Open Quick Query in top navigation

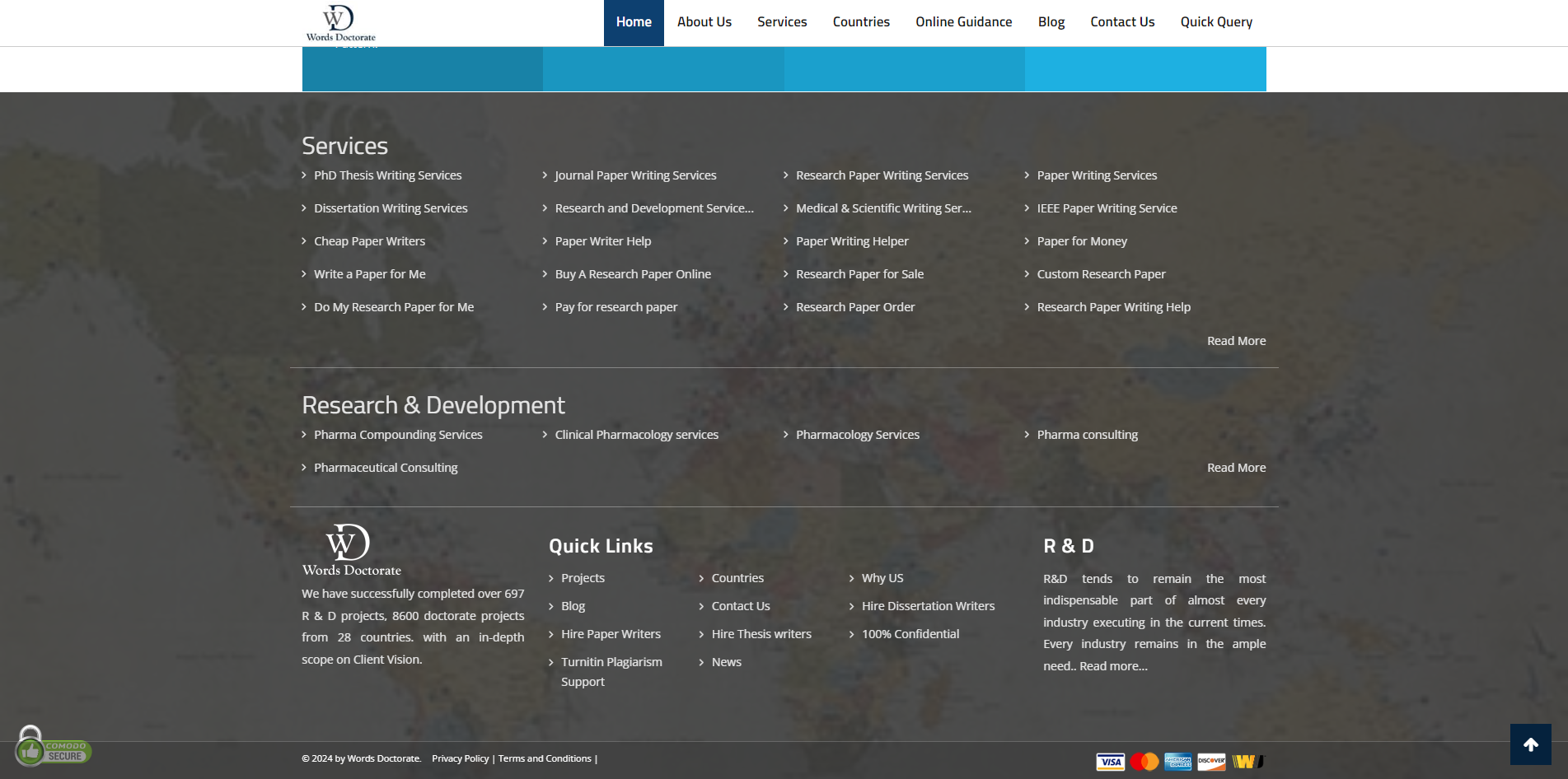(1216, 22)
